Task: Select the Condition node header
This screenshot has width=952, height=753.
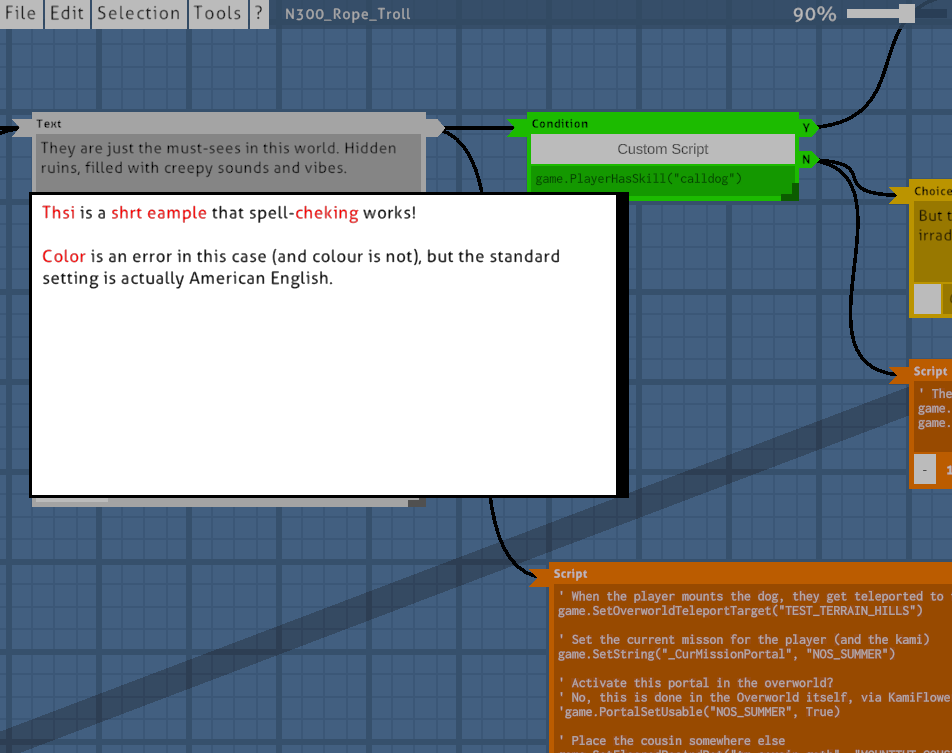Action: click(x=663, y=123)
